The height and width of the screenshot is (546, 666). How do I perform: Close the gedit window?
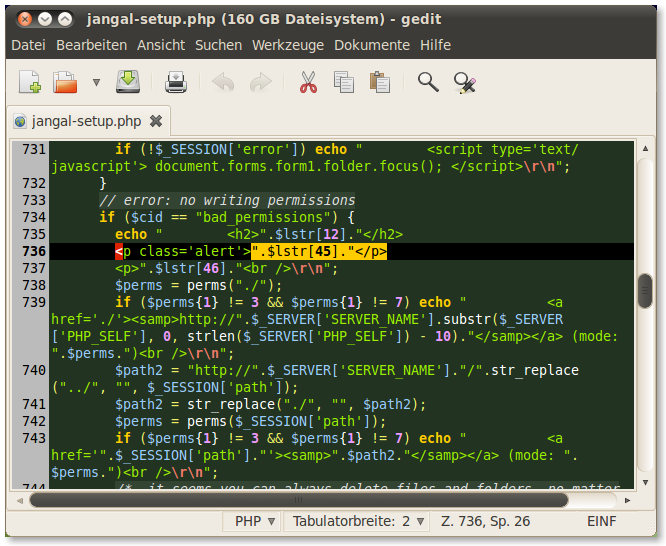point(25,19)
